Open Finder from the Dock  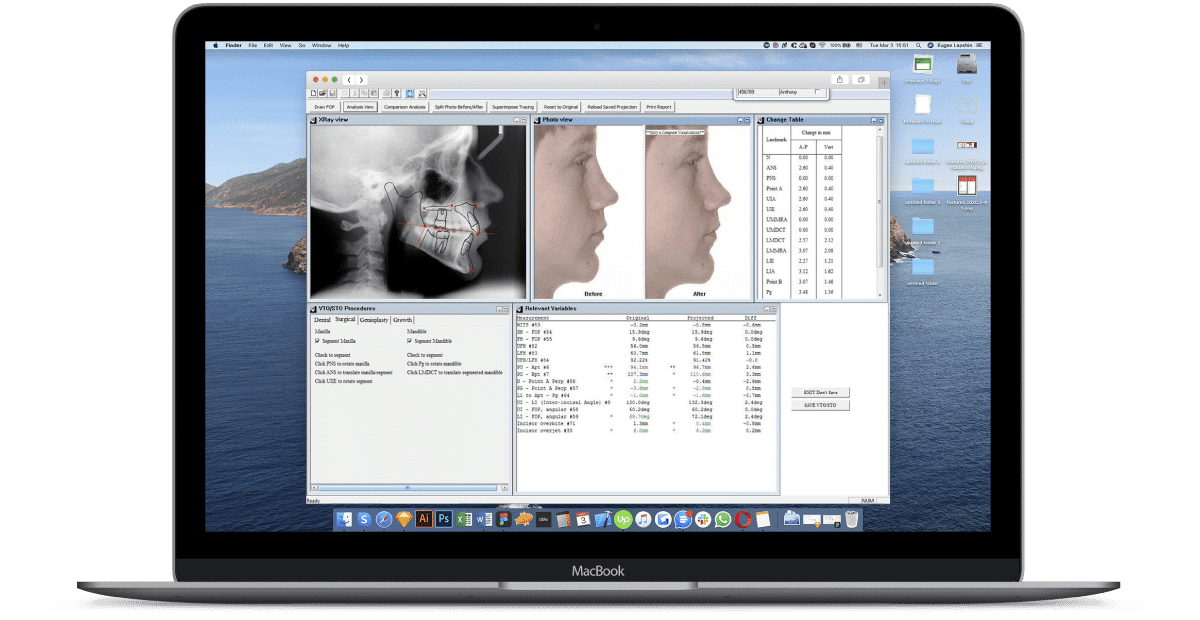(345, 519)
